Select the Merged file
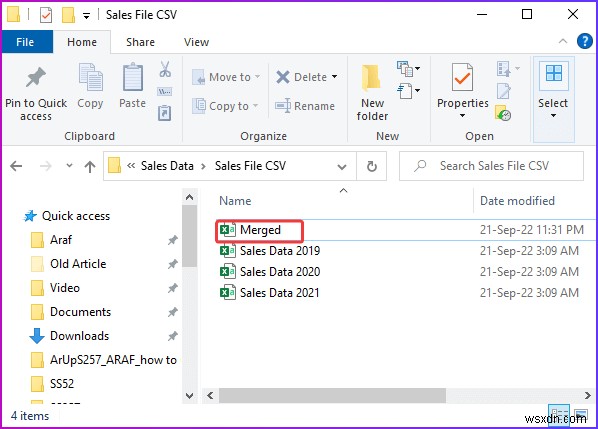This screenshot has height=429, width=598. click(250, 230)
